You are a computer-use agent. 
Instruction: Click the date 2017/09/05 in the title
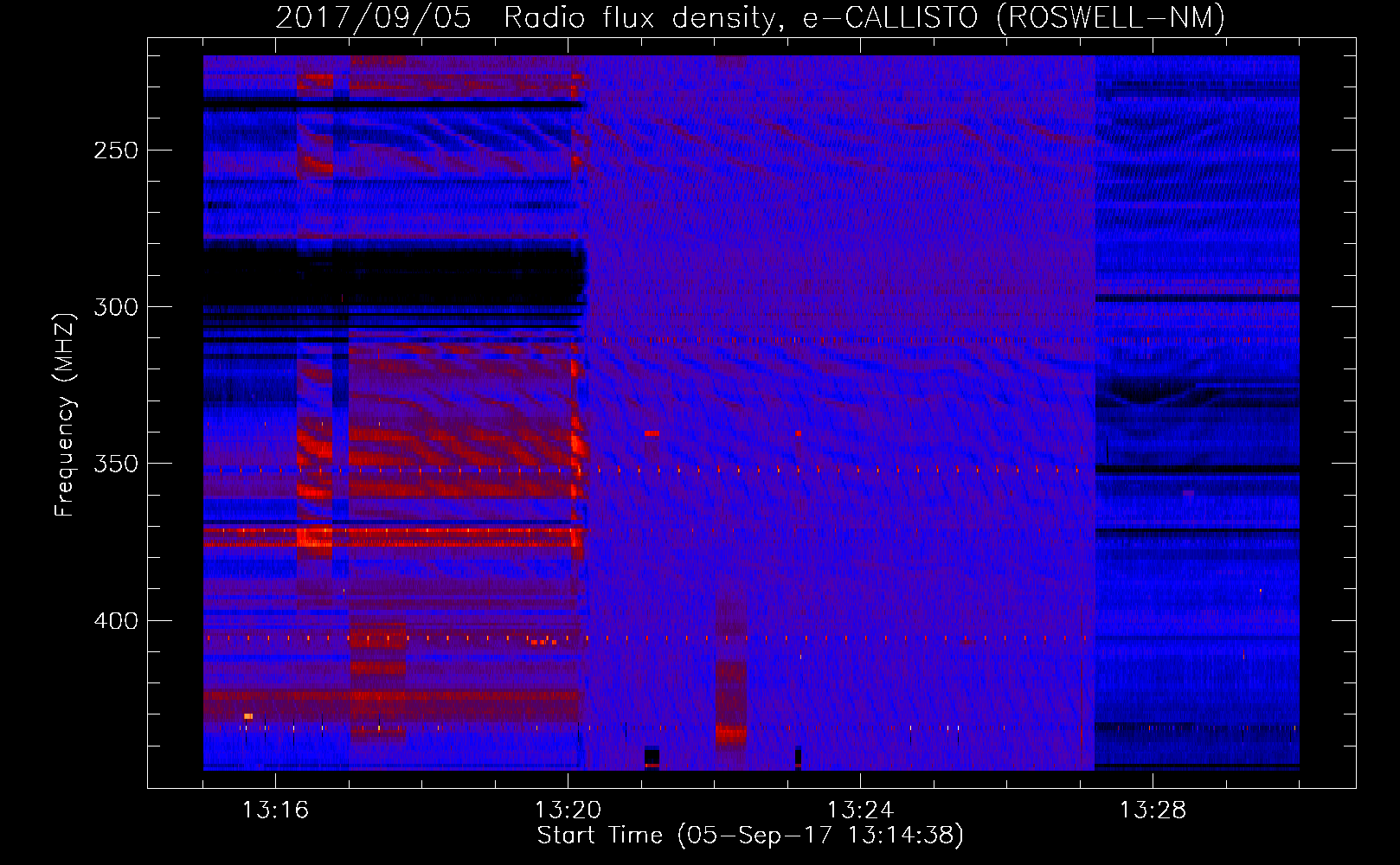click(373, 18)
